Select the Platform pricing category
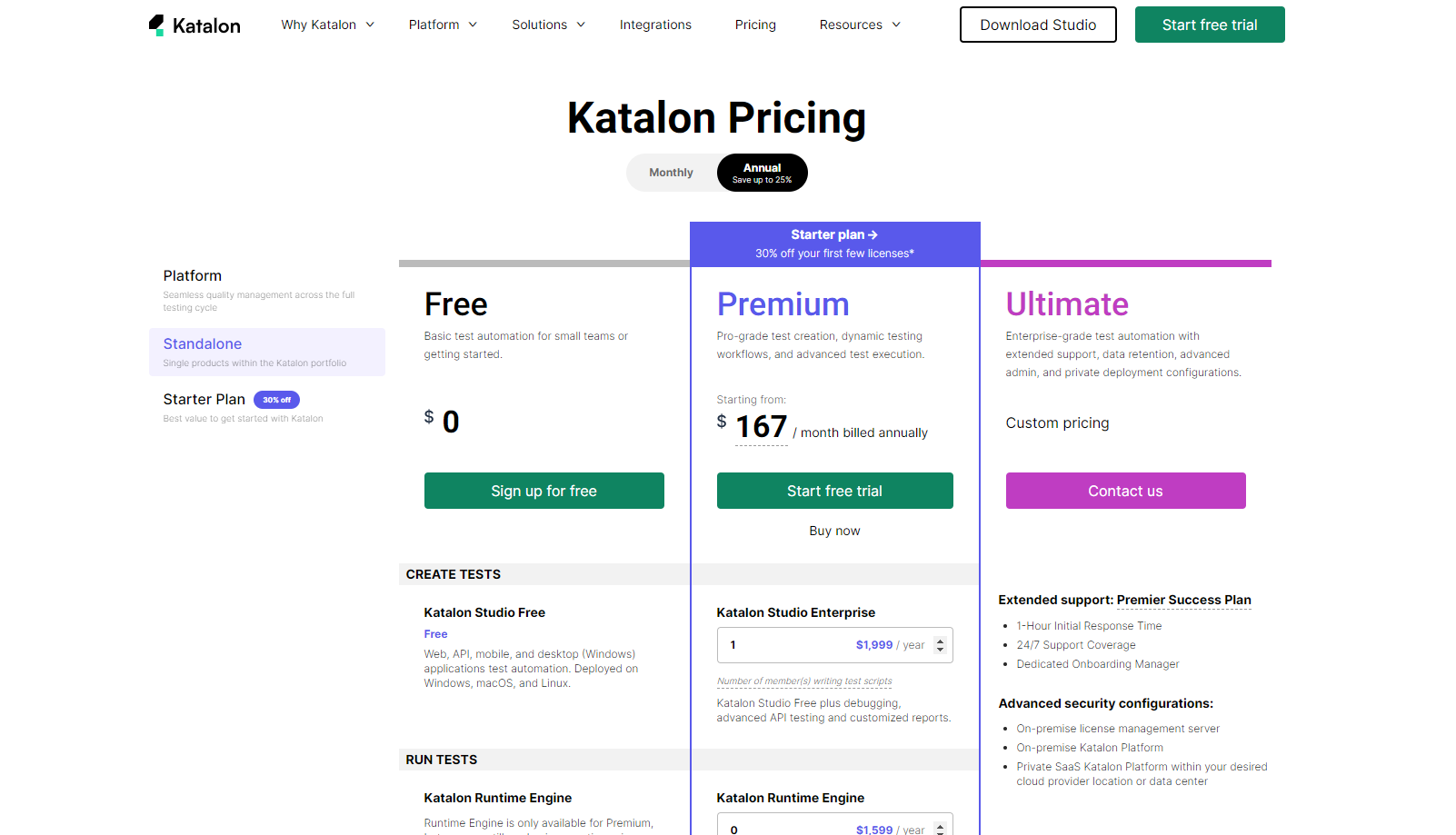Image resolution: width=1456 pixels, height=835 pixels. [x=267, y=289]
